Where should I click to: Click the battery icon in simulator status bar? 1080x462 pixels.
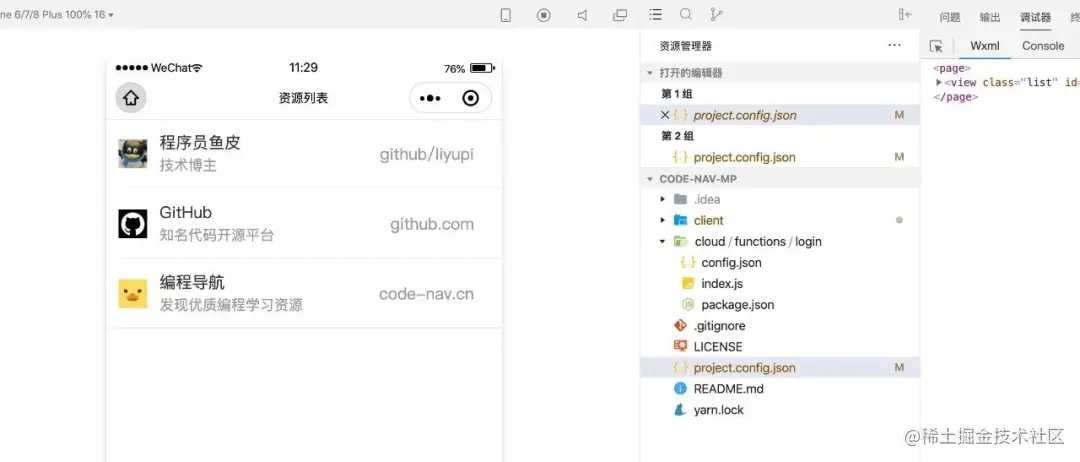482,68
